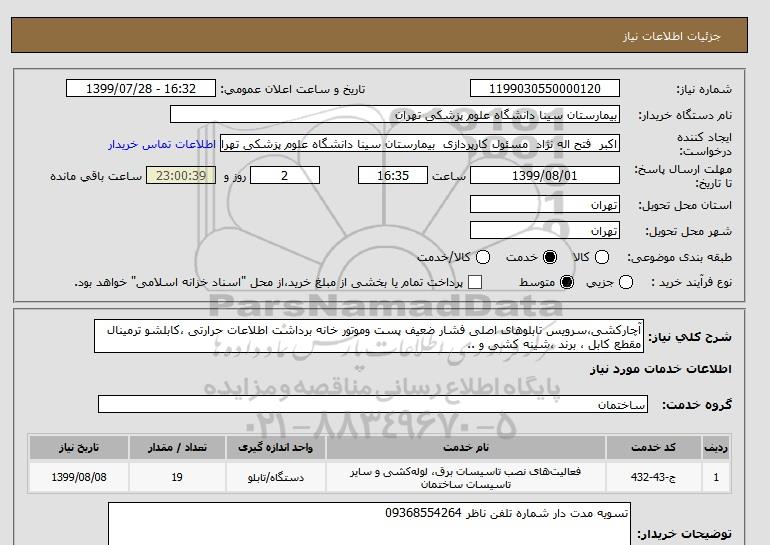Click the delivery province field تهران
The height and width of the screenshot is (545, 770).
[x=545, y=205]
